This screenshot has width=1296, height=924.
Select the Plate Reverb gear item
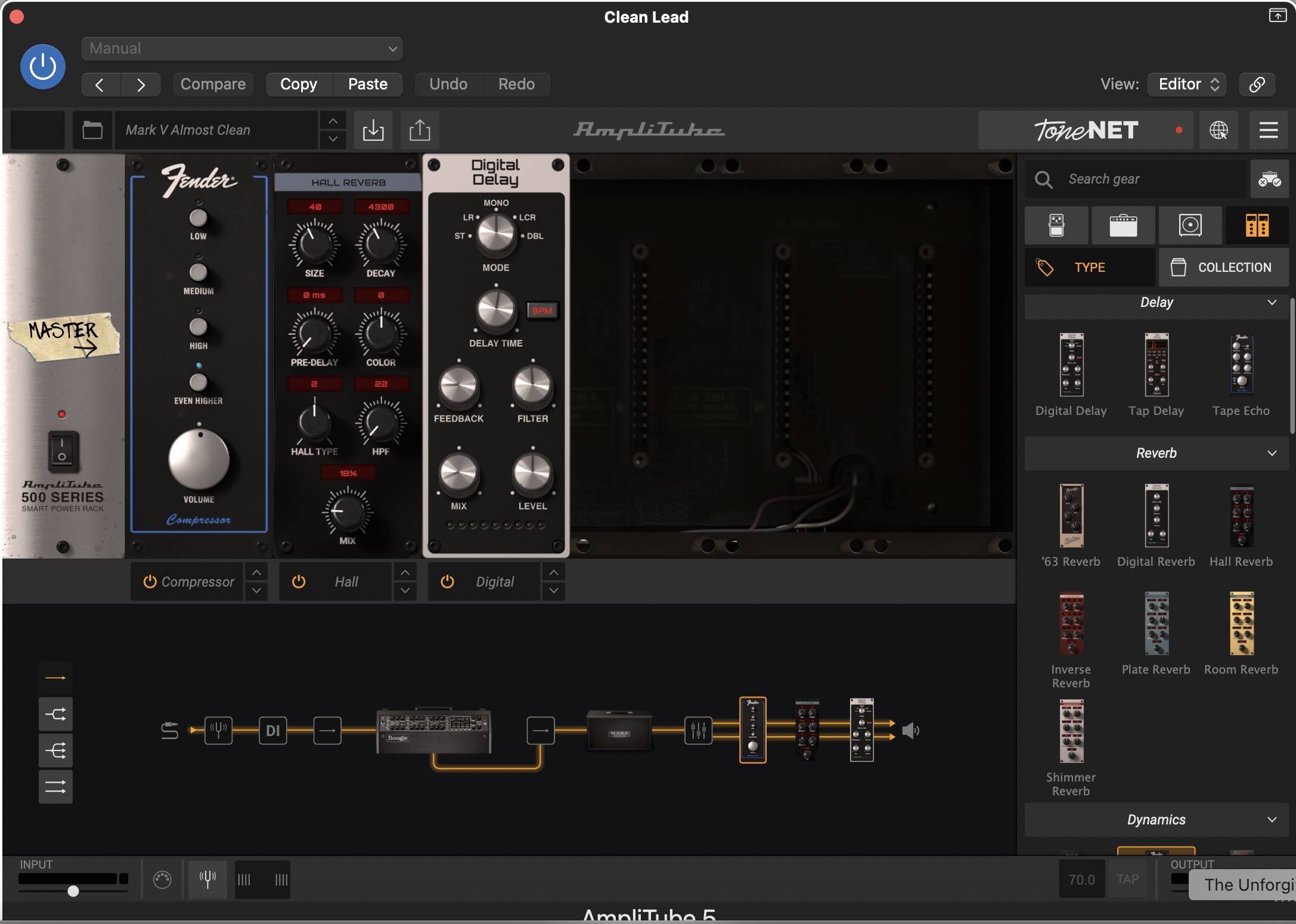click(x=1157, y=624)
